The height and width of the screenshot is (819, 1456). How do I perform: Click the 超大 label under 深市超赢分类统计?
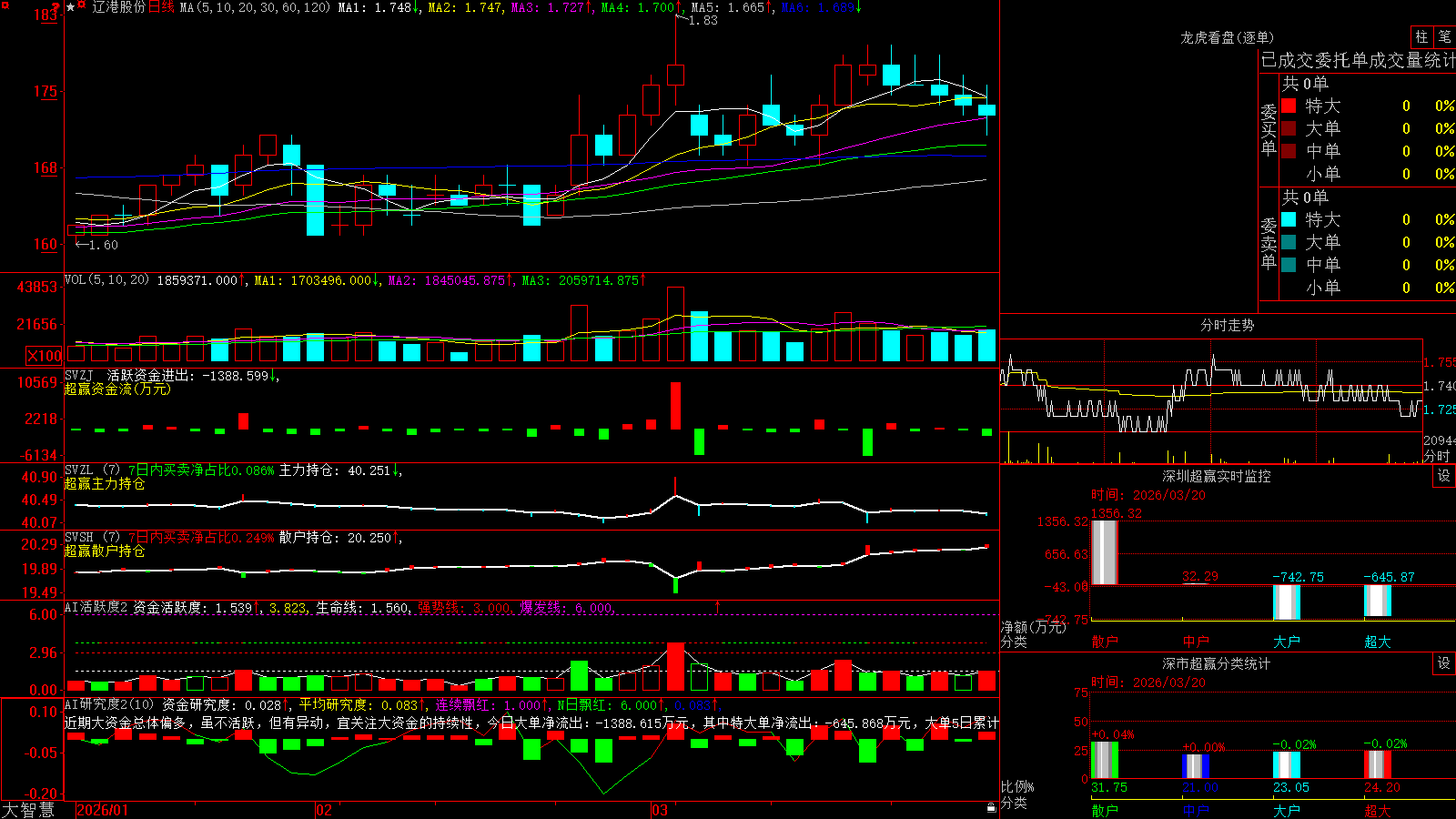(1378, 811)
